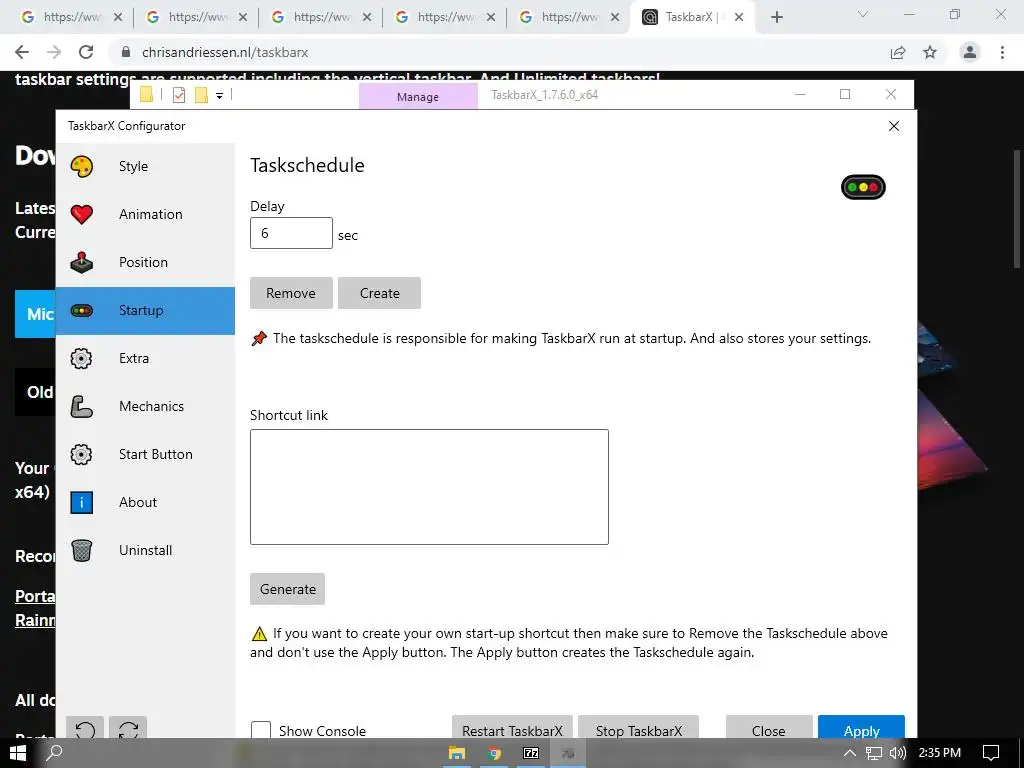The height and width of the screenshot is (768, 1024).
Task: Bookmark this page with the star icon
Action: (x=930, y=52)
